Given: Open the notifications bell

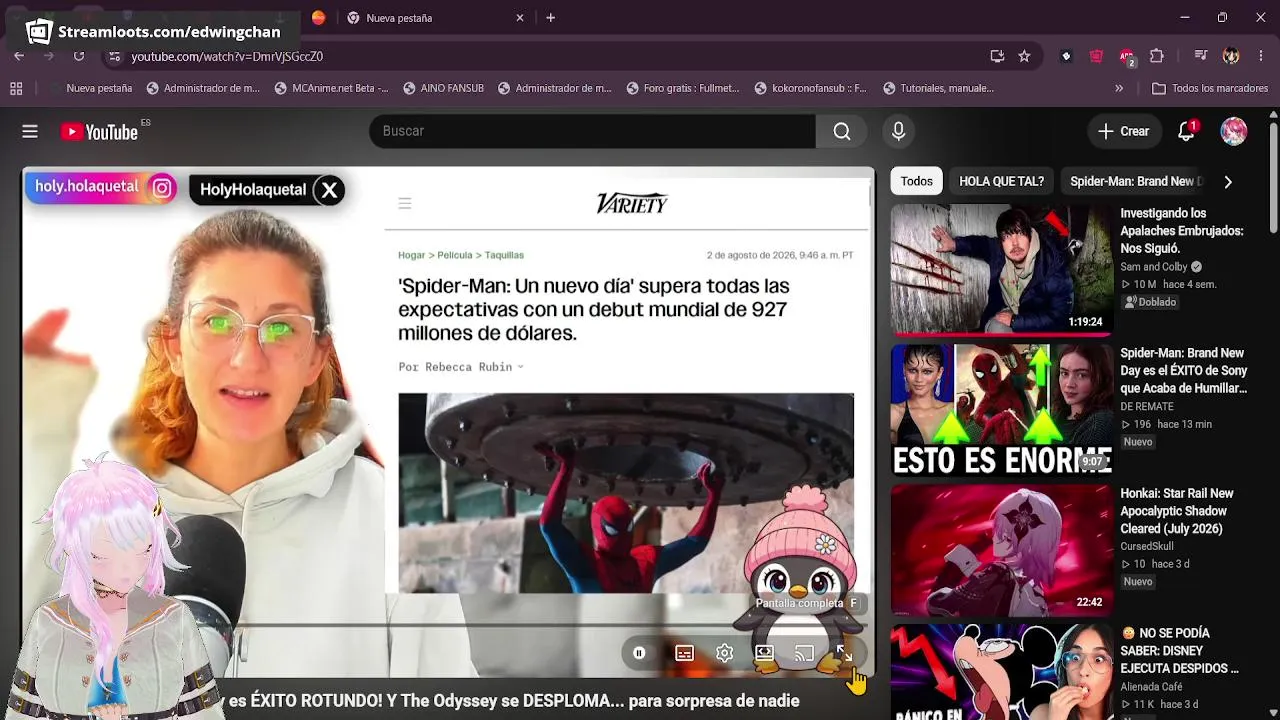Looking at the screenshot, I should pyautogui.click(x=1186, y=131).
